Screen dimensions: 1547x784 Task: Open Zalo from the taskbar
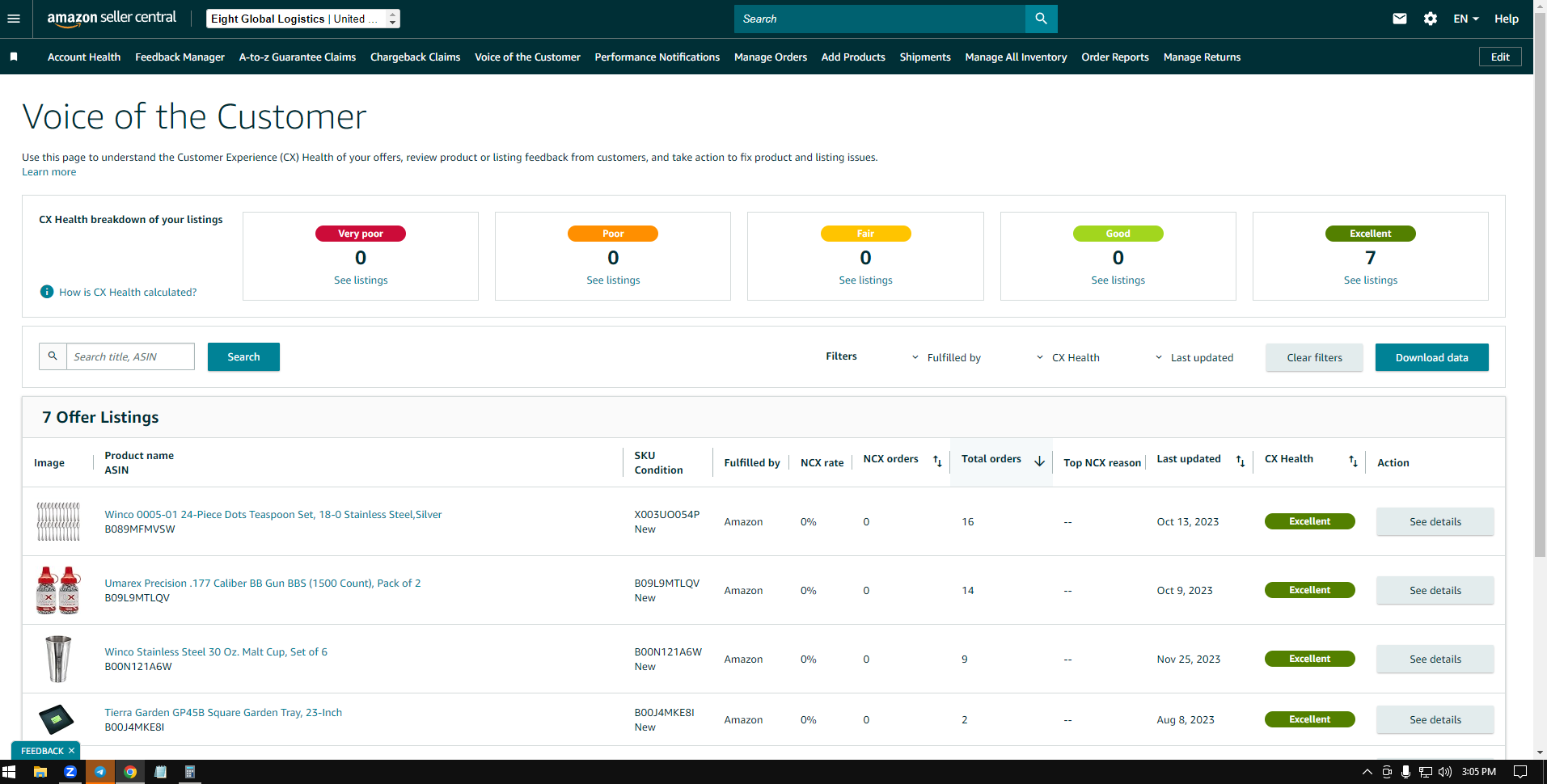point(70,772)
